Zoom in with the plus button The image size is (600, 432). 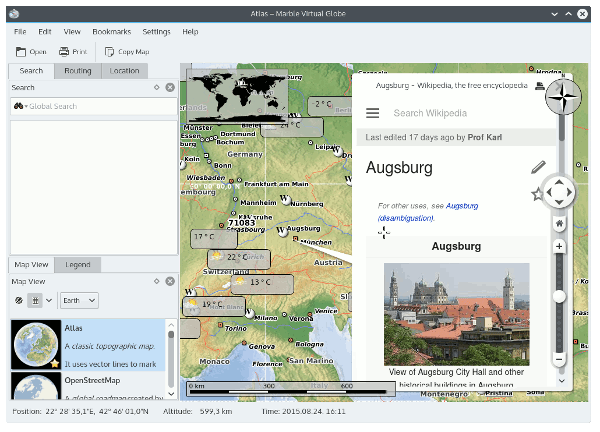click(x=559, y=246)
